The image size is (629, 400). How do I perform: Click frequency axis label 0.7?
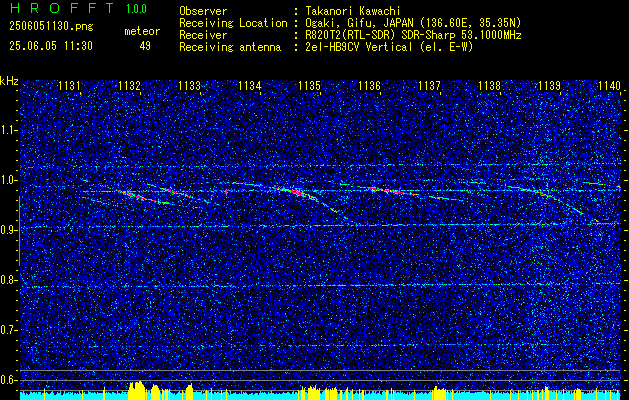click(x=8, y=330)
